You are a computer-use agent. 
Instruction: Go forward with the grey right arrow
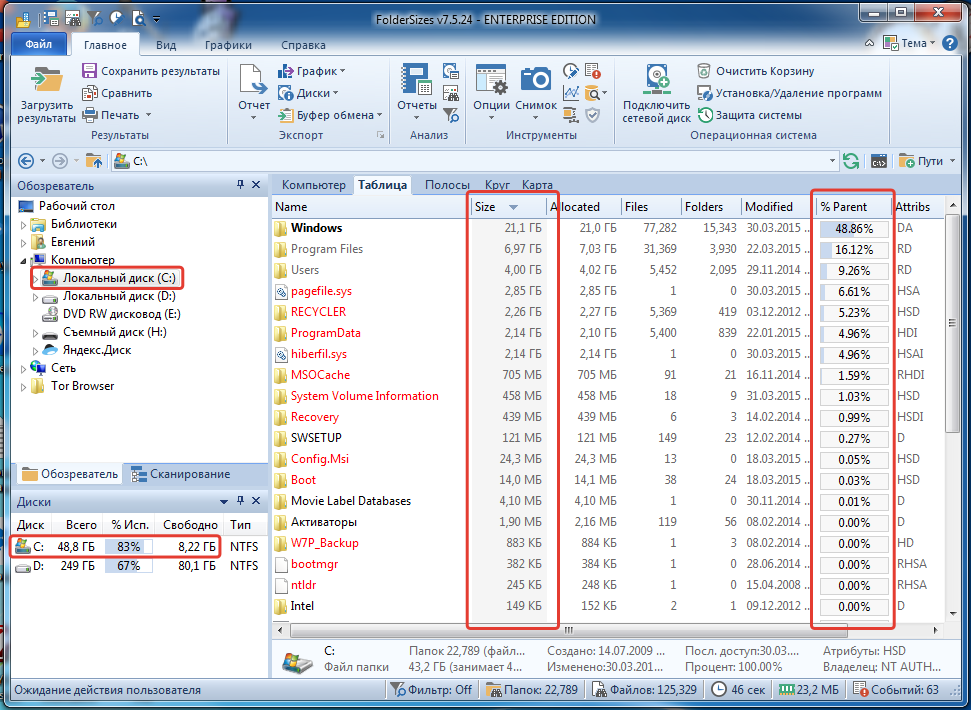pos(59,161)
